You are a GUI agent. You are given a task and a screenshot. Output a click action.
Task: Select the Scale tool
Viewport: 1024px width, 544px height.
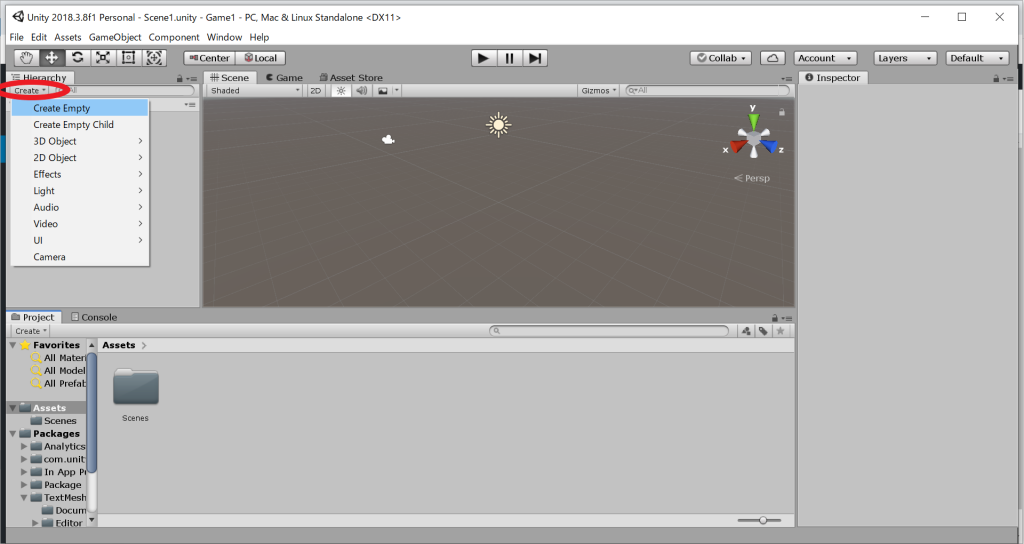pyautogui.click(x=103, y=57)
